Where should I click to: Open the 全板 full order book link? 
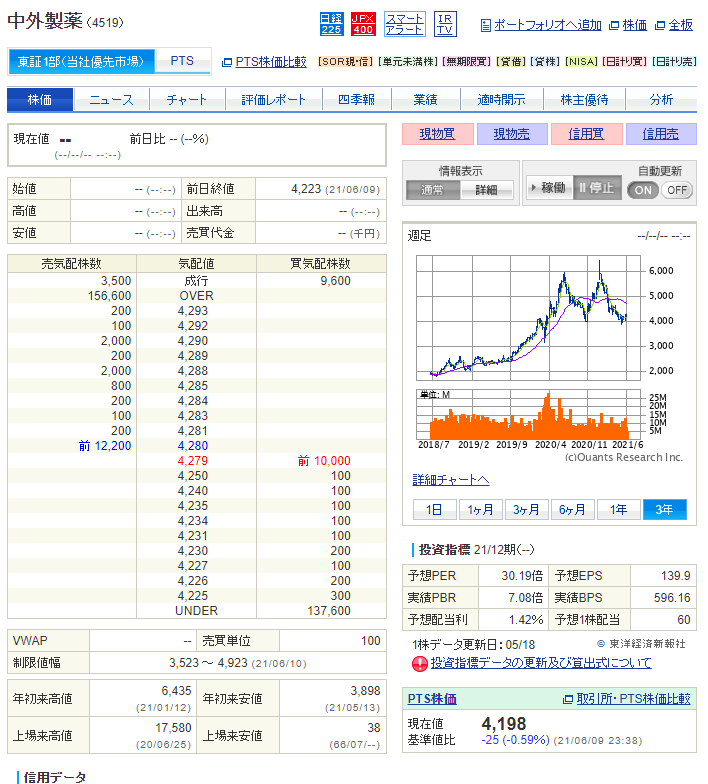pos(680,25)
